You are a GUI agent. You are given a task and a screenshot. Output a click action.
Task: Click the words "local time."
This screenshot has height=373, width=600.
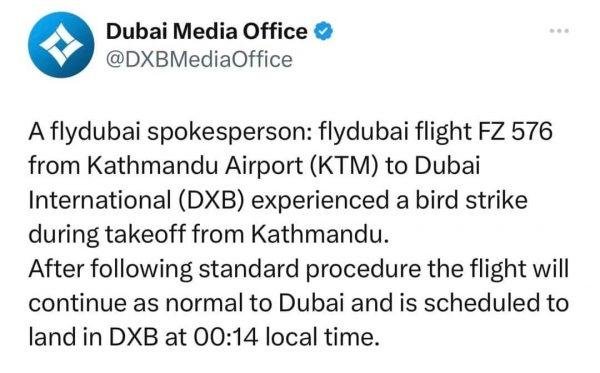(322, 337)
